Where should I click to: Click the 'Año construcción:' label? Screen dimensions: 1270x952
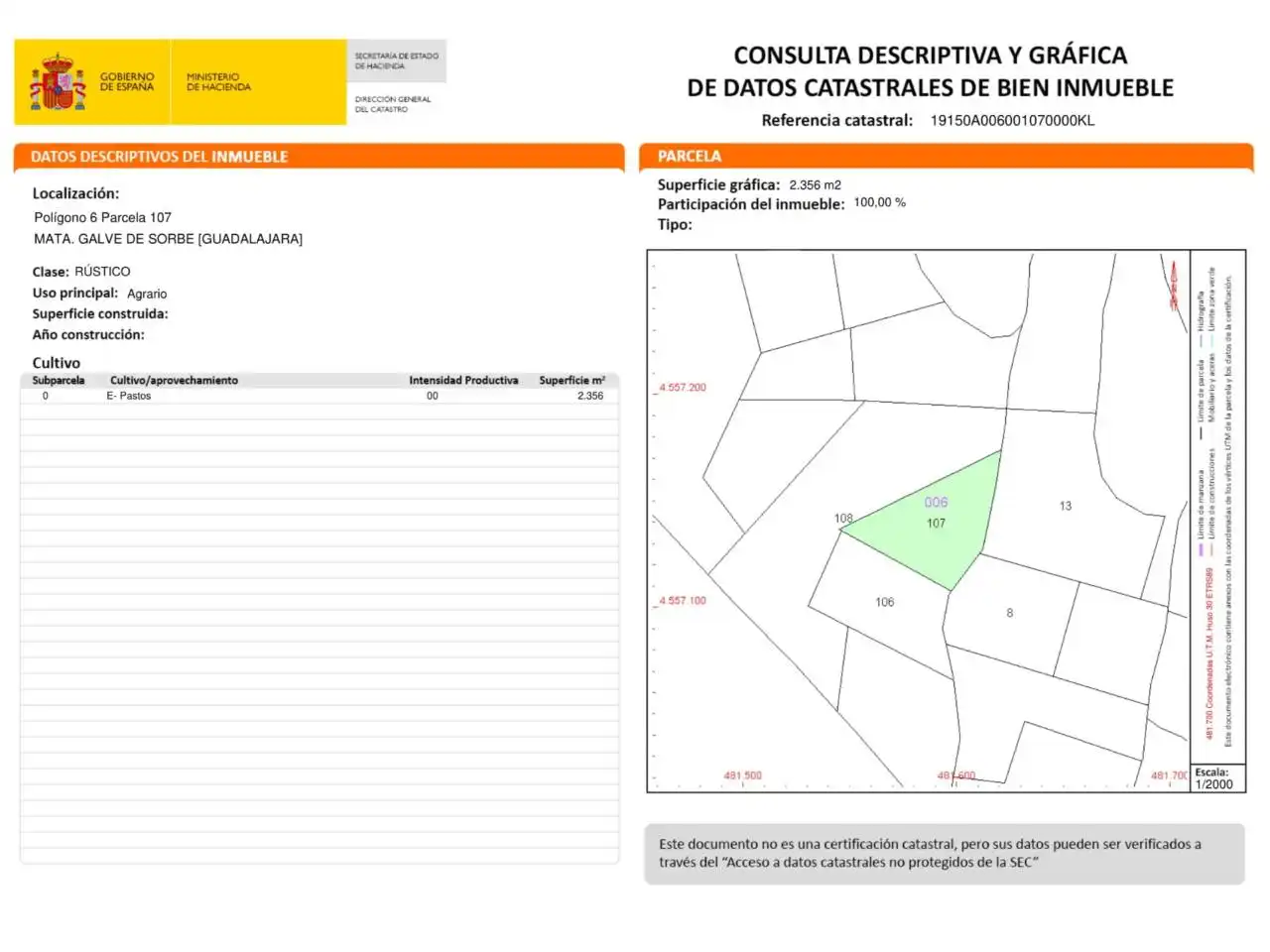pyautogui.click(x=88, y=334)
